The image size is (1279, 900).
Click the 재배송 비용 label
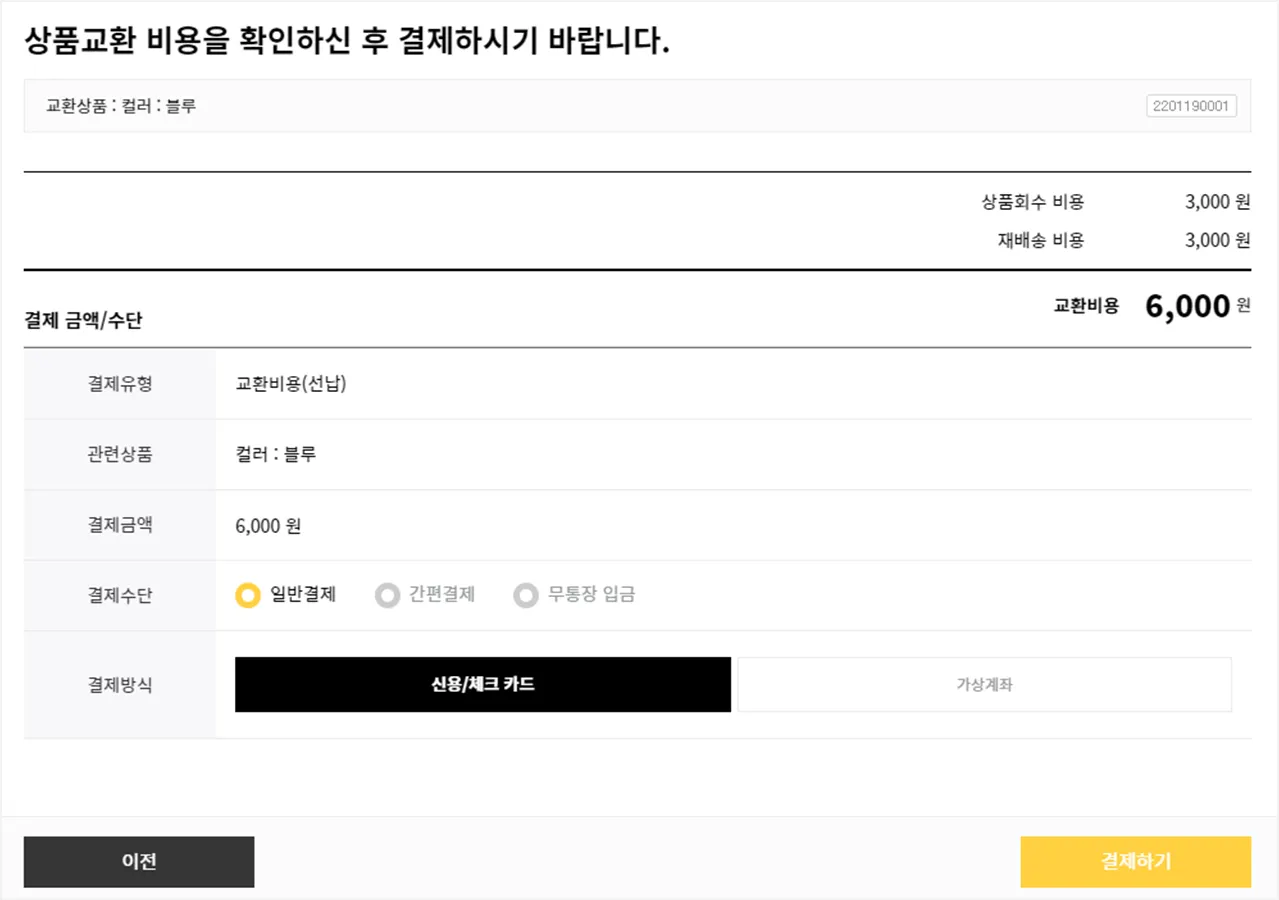click(1040, 240)
